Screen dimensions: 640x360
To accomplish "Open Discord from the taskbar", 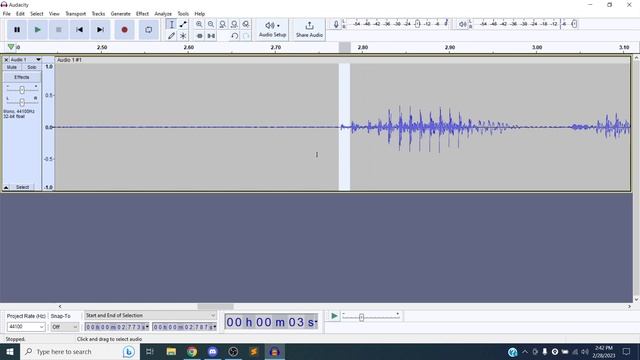I will (x=212, y=351).
